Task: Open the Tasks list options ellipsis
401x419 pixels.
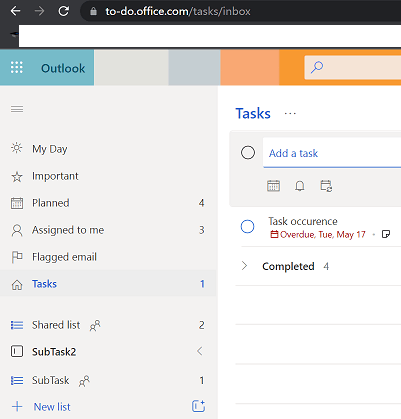Action: 290,114
